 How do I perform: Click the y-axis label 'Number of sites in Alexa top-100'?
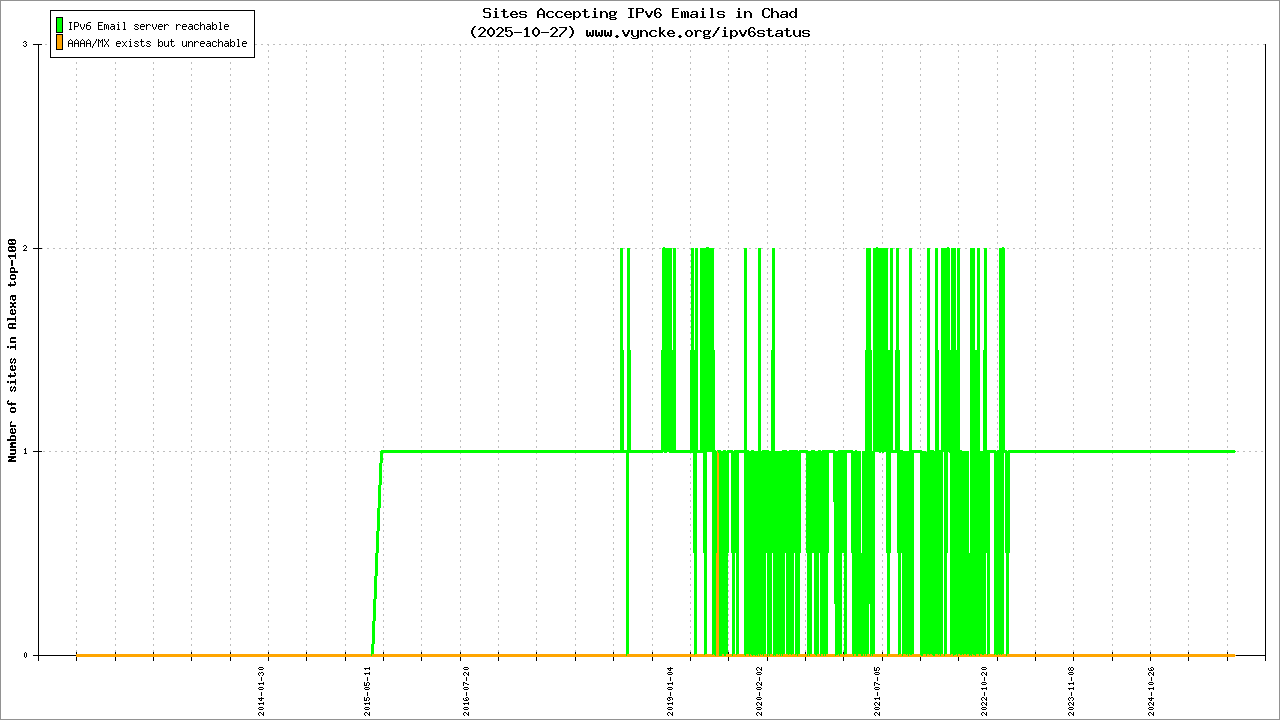pyautogui.click(x=13, y=350)
